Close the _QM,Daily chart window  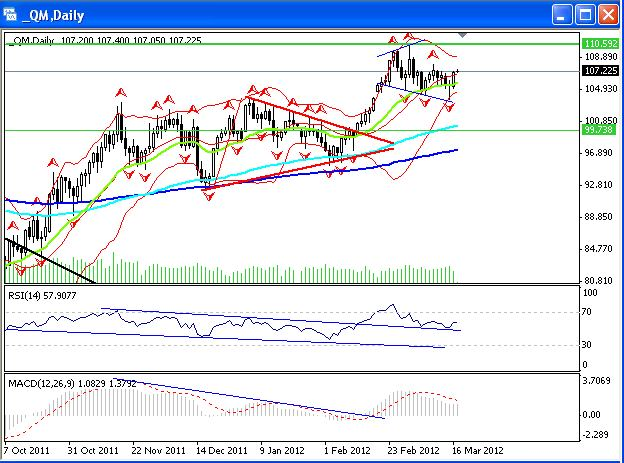click(608, 15)
